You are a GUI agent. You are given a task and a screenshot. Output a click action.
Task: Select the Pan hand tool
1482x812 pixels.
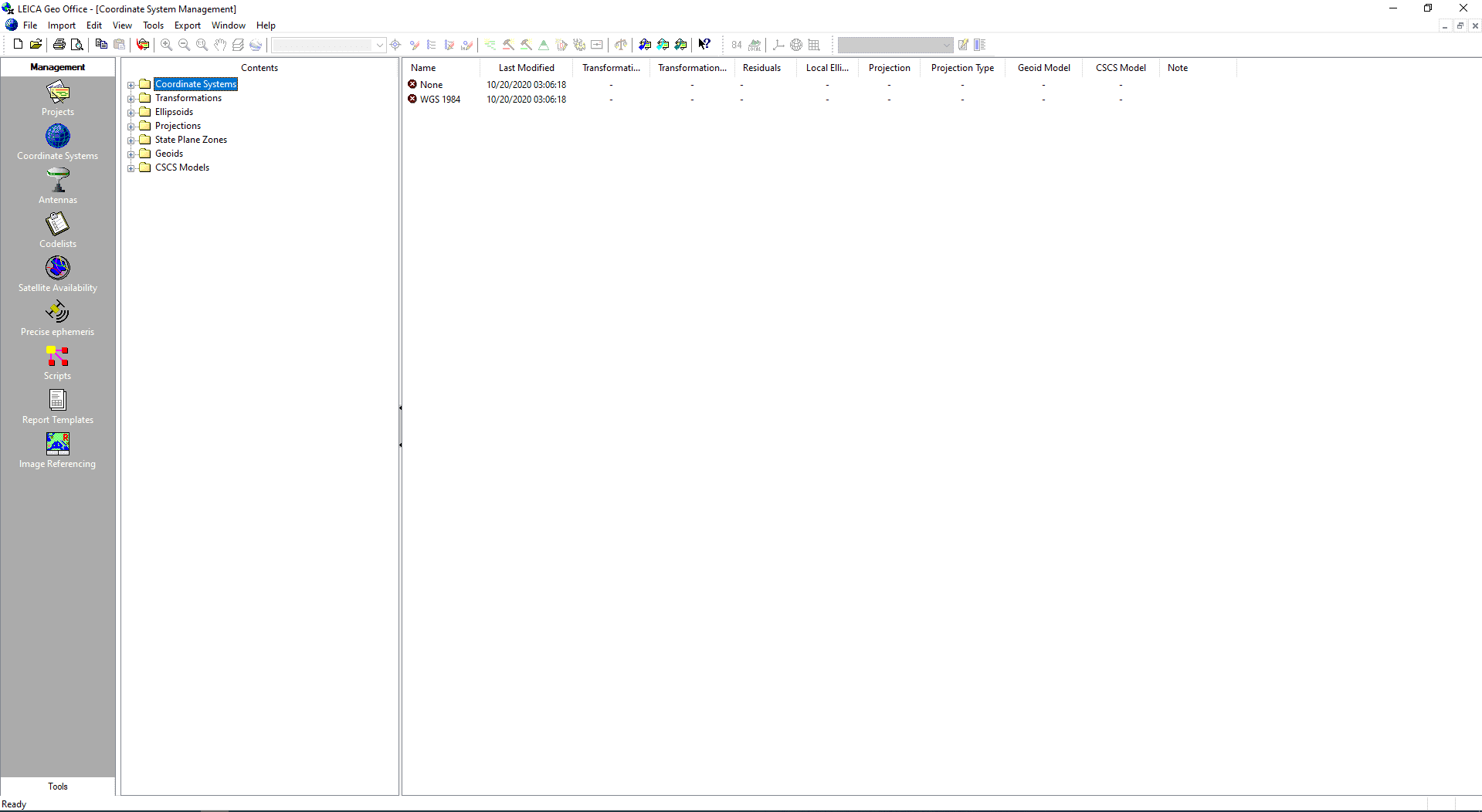click(220, 44)
